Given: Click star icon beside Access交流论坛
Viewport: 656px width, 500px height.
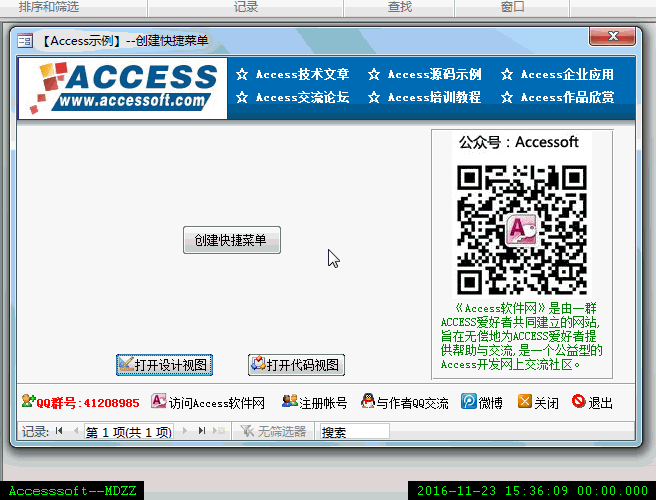Looking at the screenshot, I should 242,97.
